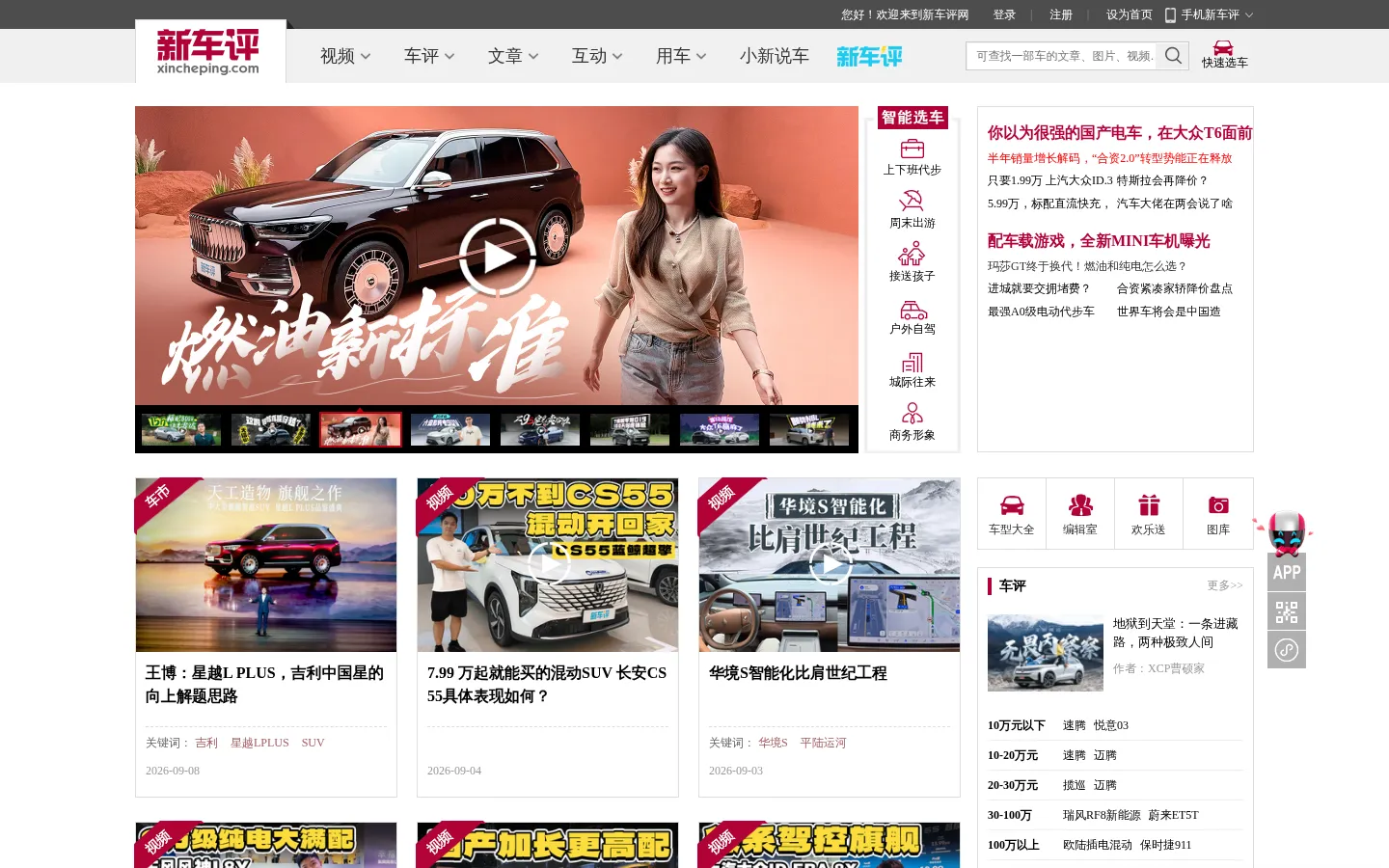This screenshot has height=868, width=1389.
Task: Play the 华境S智能化 video card
Action: click(x=830, y=565)
